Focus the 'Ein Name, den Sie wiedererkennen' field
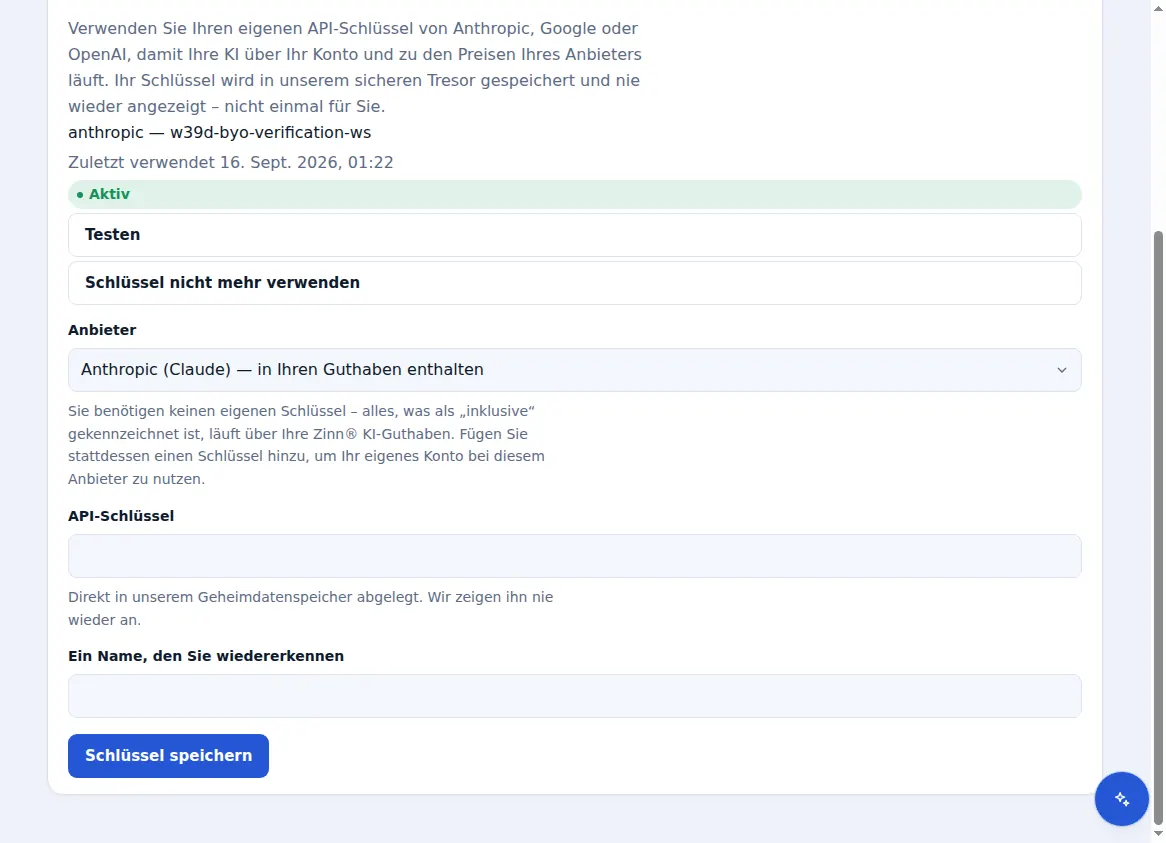This screenshot has width=1166, height=843. coord(574,696)
